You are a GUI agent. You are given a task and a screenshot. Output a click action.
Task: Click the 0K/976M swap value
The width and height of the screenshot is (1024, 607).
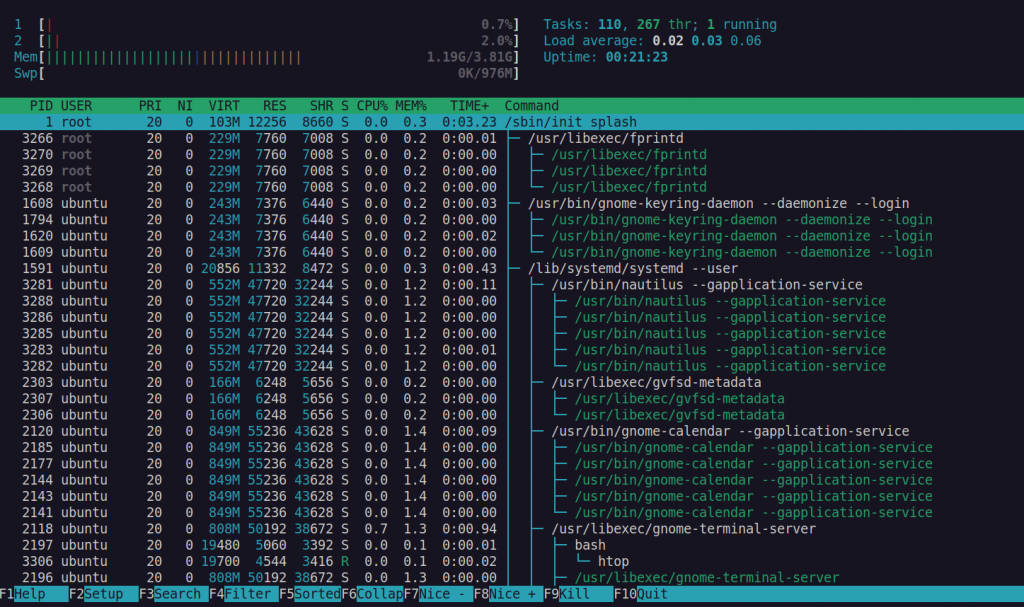[x=485, y=74]
